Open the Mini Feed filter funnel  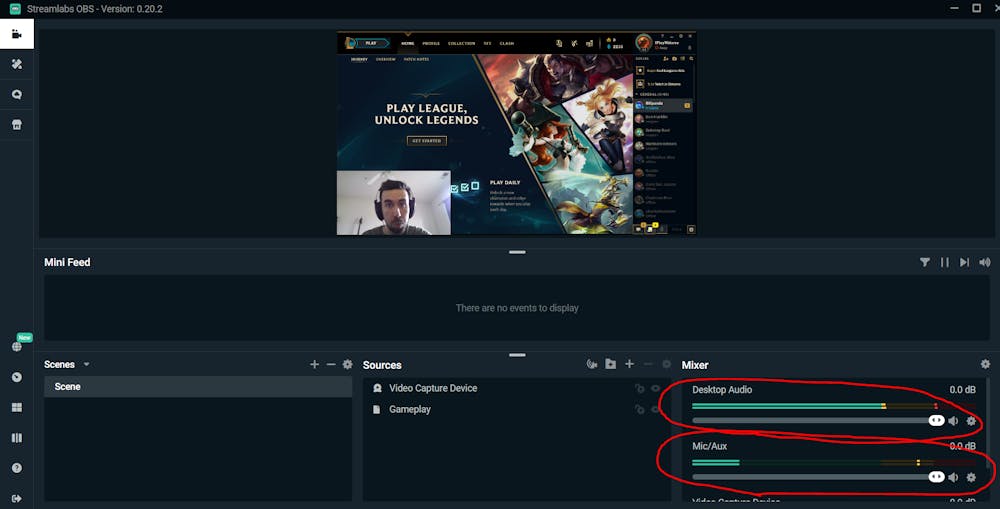pyautogui.click(x=924, y=262)
